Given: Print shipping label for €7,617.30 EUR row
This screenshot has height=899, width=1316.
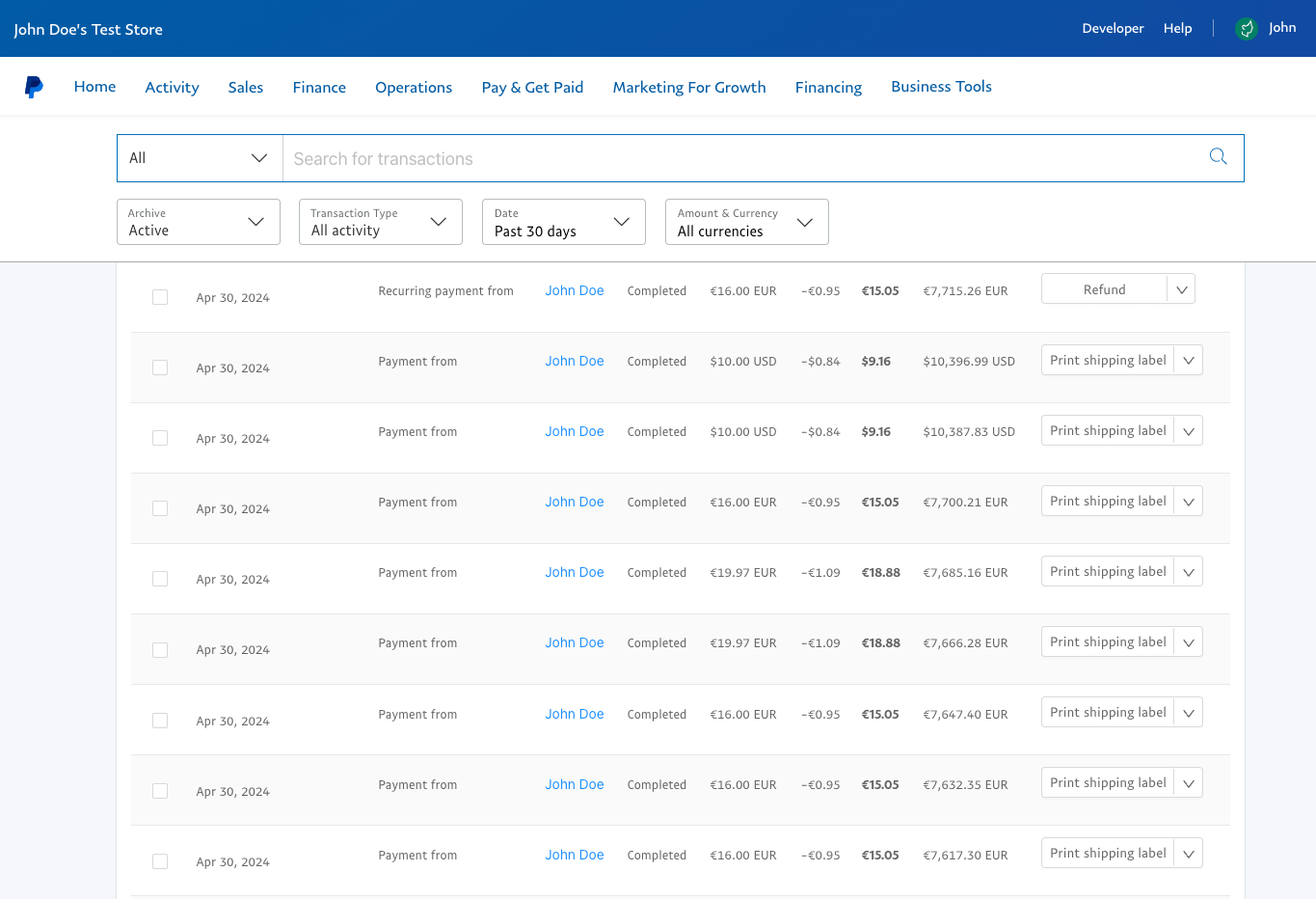Looking at the screenshot, I should (x=1108, y=854).
